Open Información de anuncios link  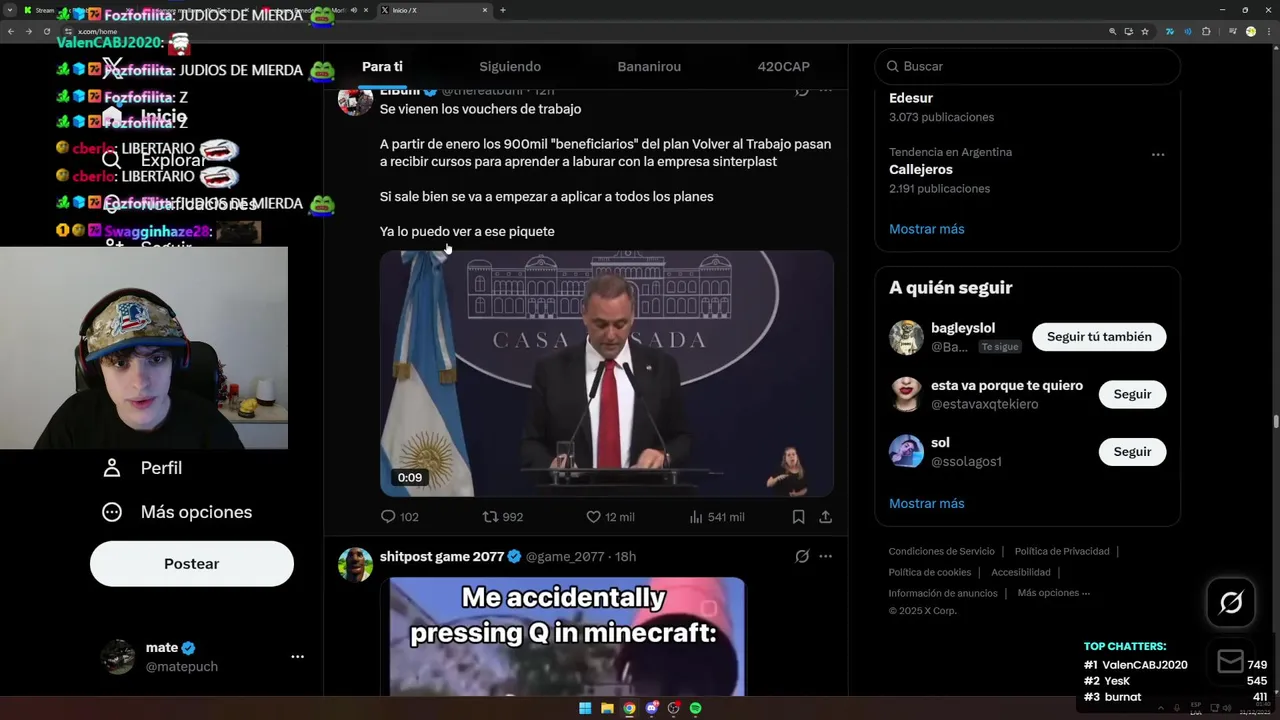click(943, 593)
